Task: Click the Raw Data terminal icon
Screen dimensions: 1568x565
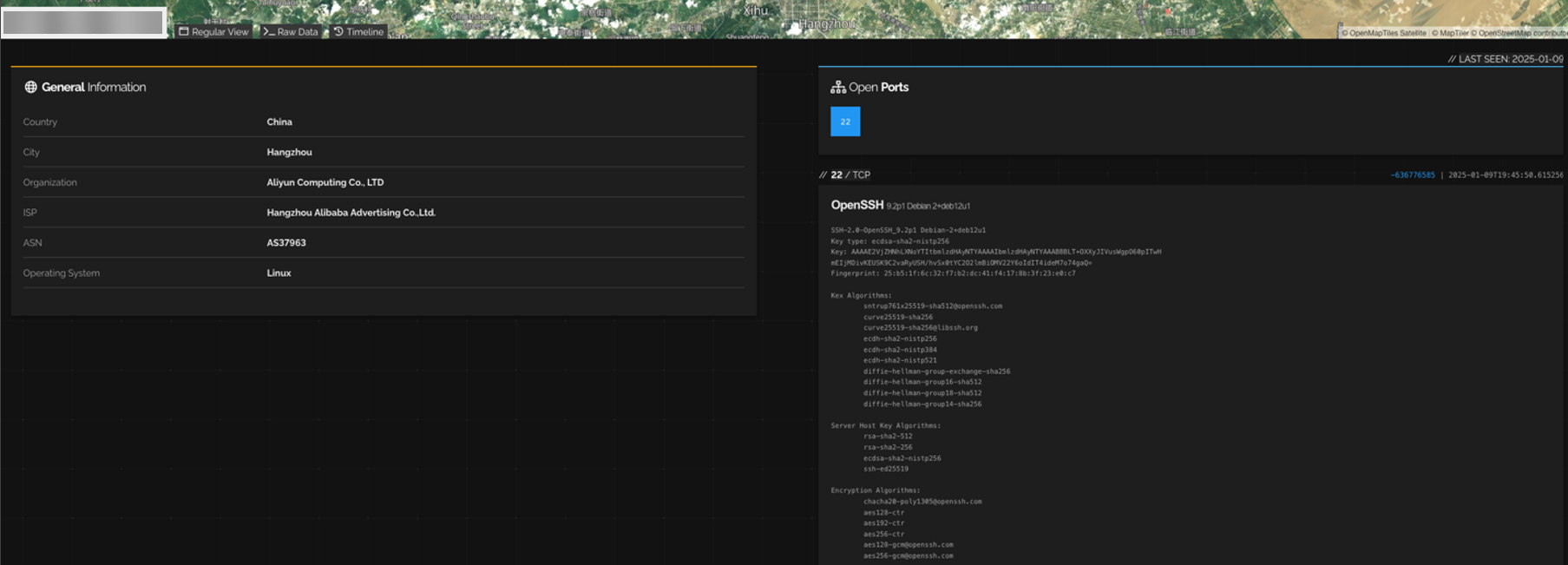Action: click(x=269, y=31)
